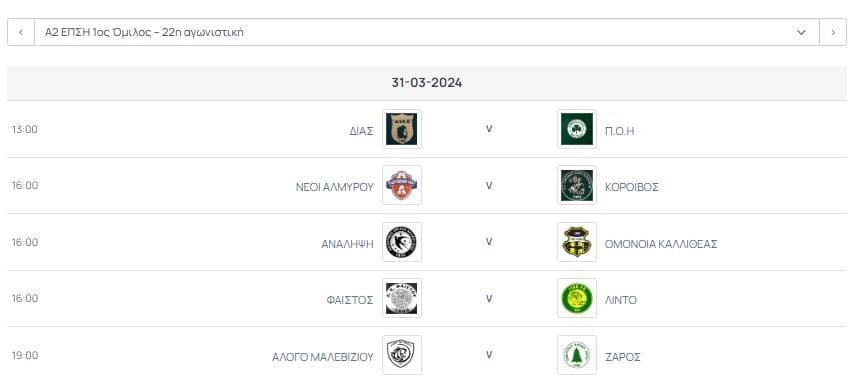Select the ΦΑΙΣΤΟΣ team logo
The height and width of the screenshot is (392, 855).
pos(402,298)
